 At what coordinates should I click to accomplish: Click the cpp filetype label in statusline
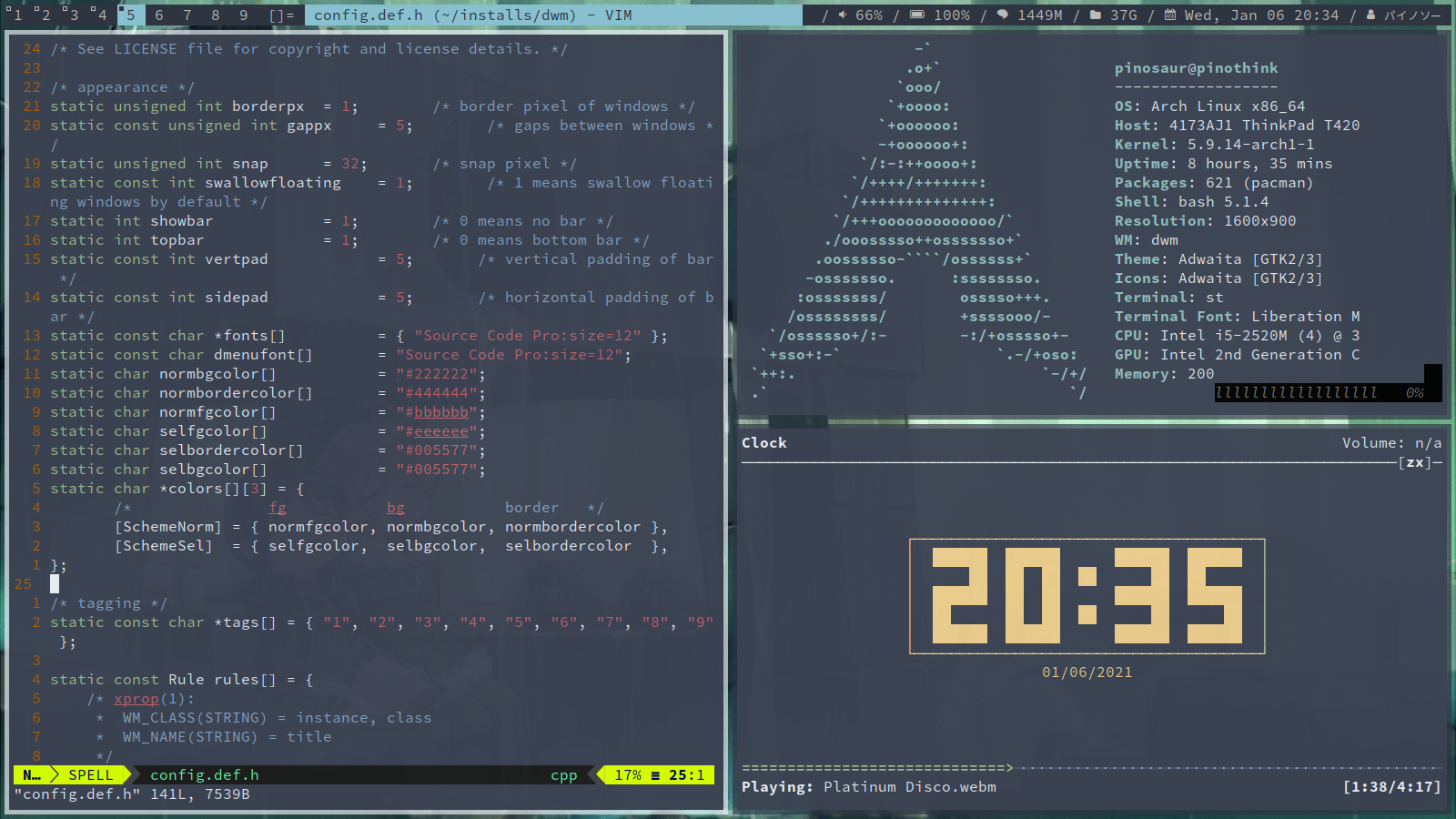pyautogui.click(x=563, y=775)
